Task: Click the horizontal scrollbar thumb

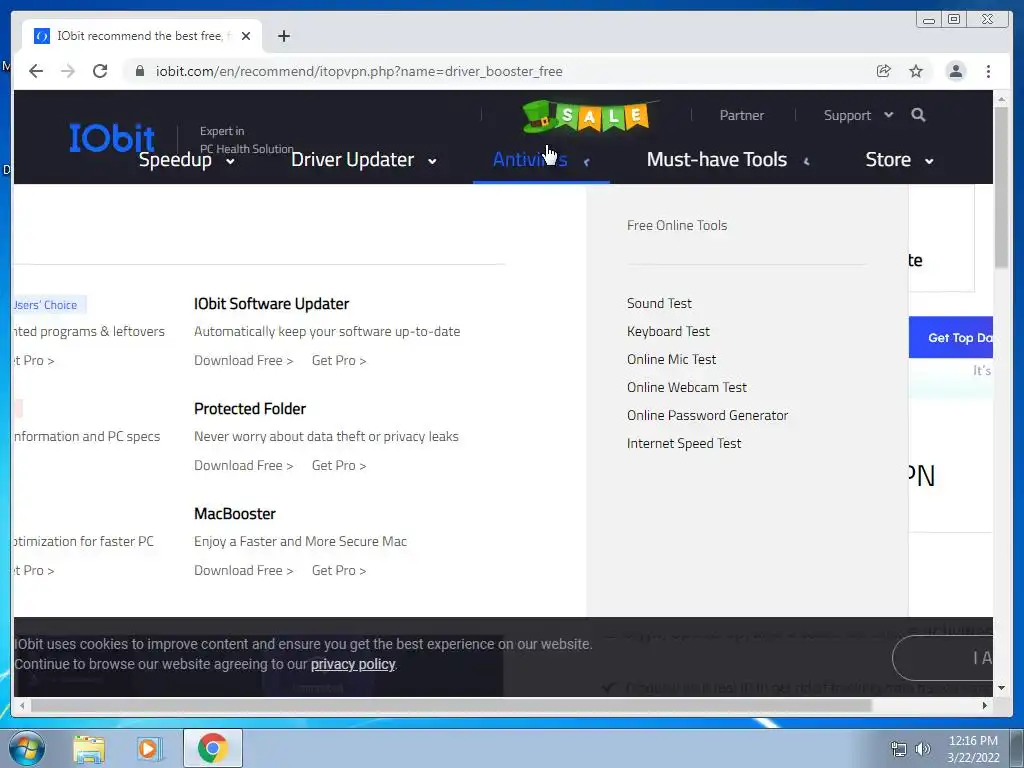Action: pyautogui.click(x=451, y=705)
